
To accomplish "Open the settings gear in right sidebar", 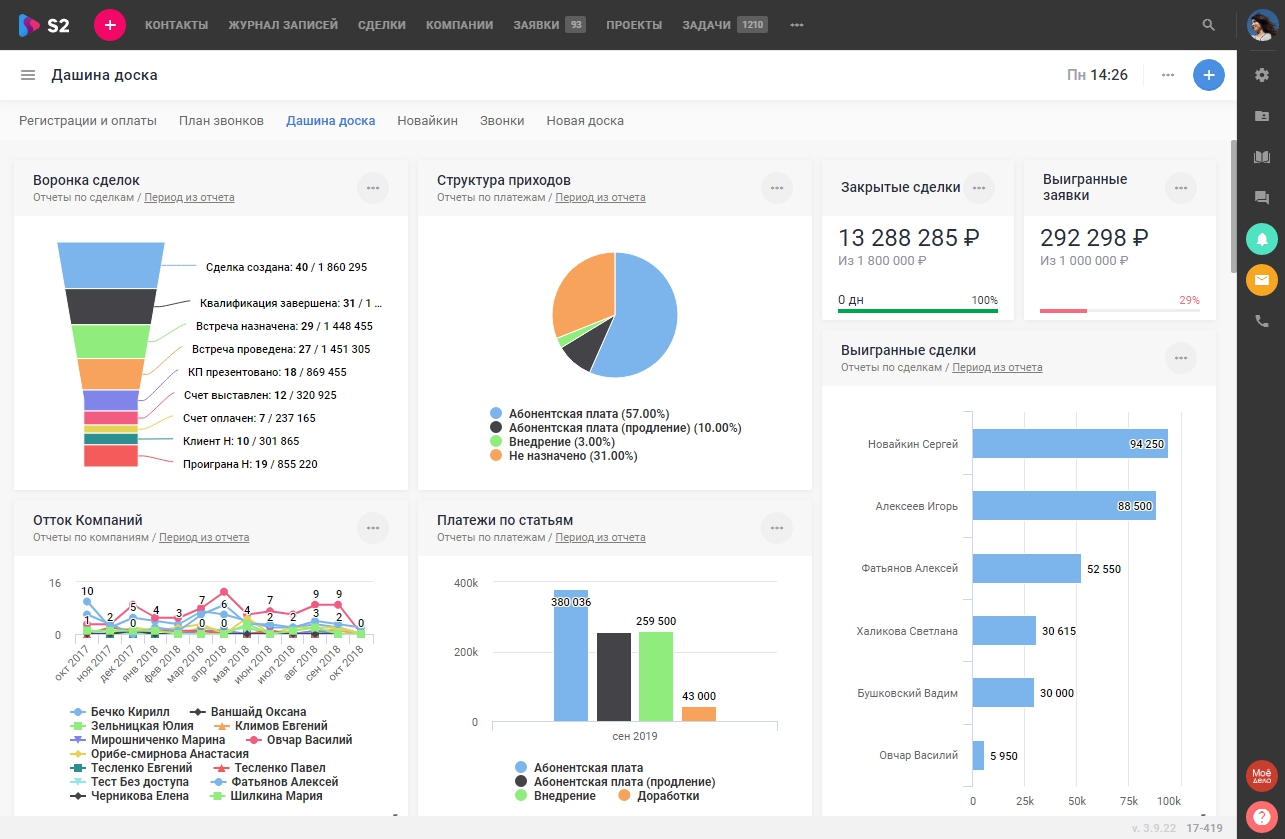I will click(1262, 74).
